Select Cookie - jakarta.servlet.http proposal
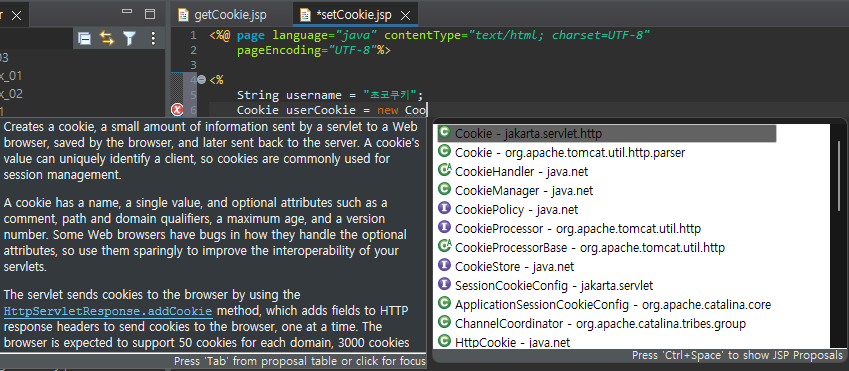849x371 pixels. coord(606,133)
